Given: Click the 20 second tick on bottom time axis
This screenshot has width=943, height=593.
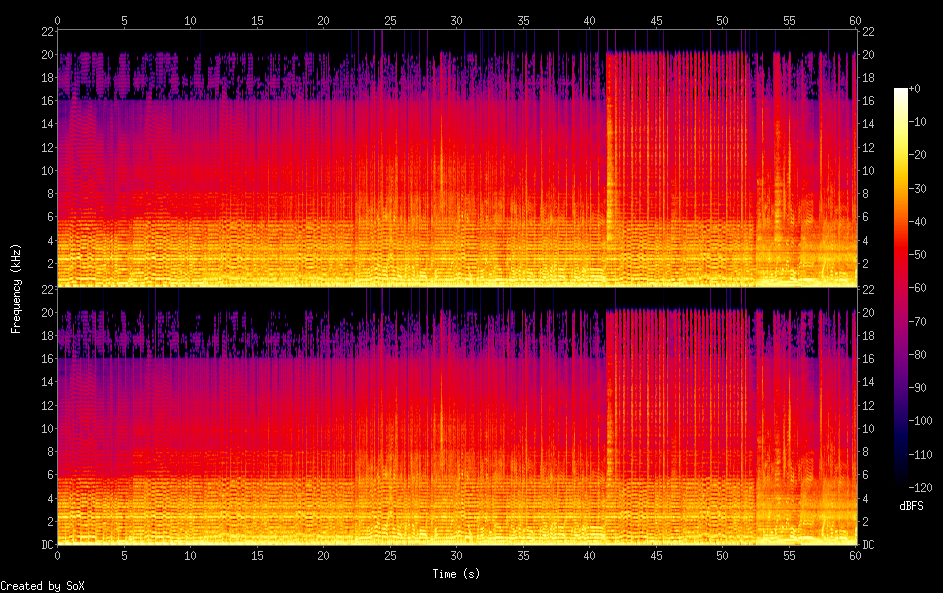Looking at the screenshot, I should point(323,556).
